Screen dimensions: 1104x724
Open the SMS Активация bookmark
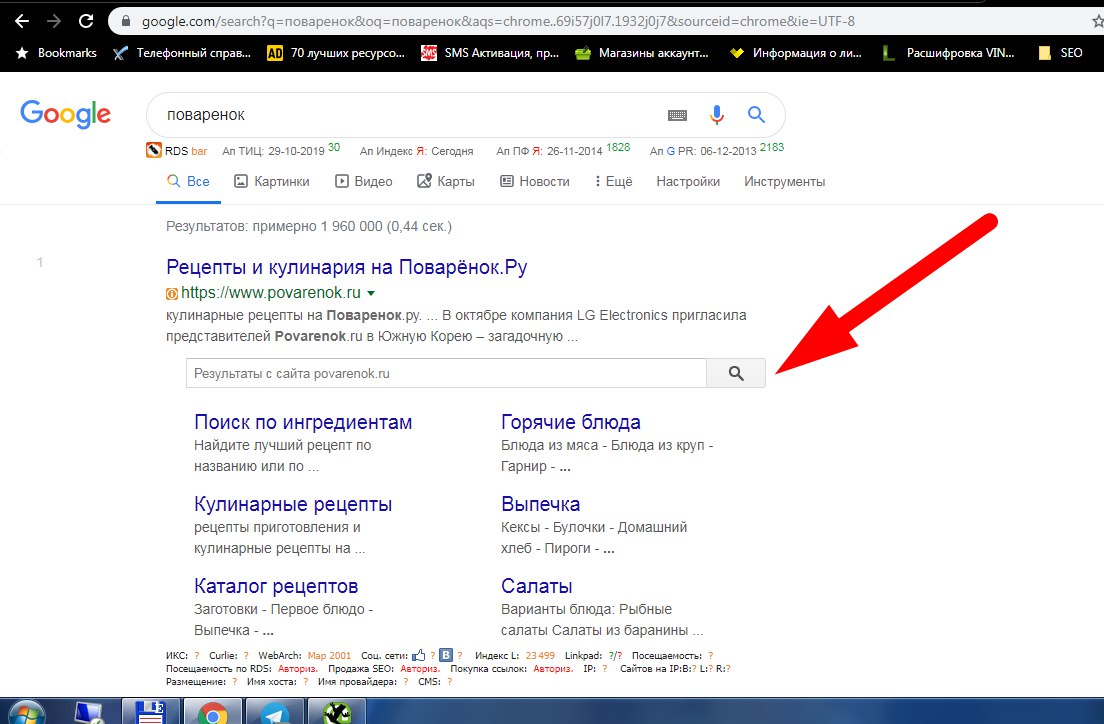[490, 53]
